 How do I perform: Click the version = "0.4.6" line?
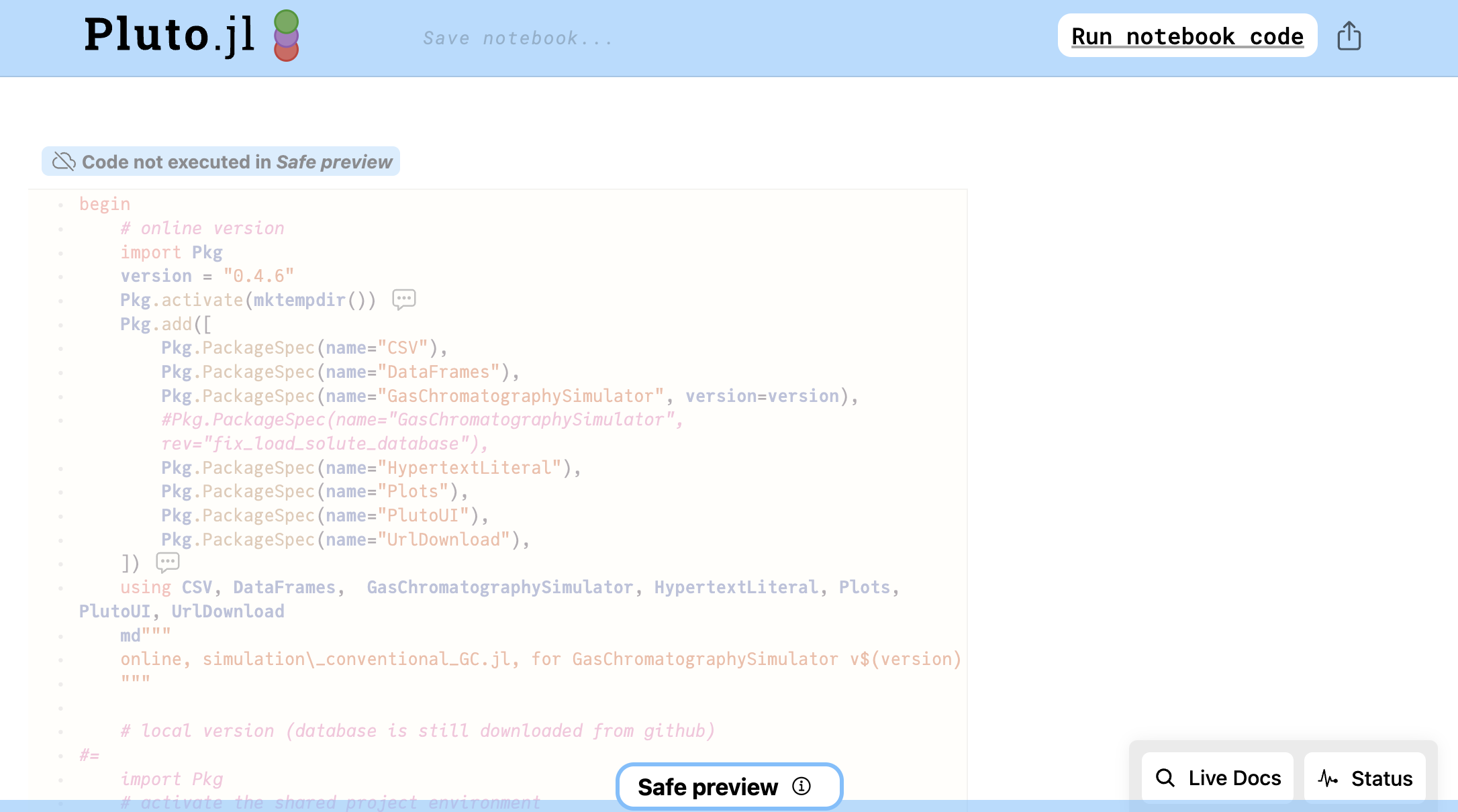coord(207,276)
